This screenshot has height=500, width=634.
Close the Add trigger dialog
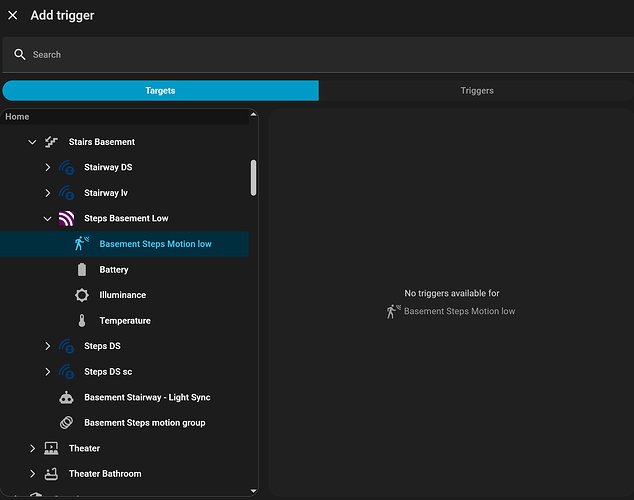point(13,15)
